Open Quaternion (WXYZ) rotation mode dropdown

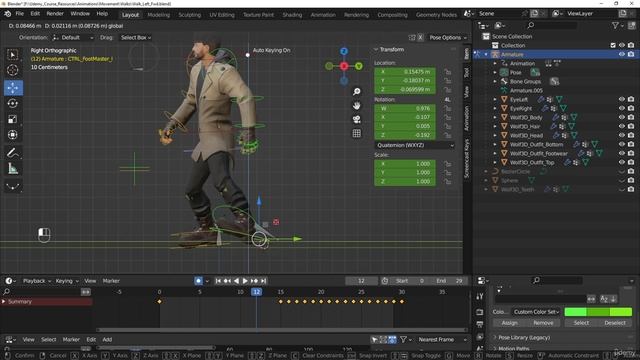[x=415, y=145]
